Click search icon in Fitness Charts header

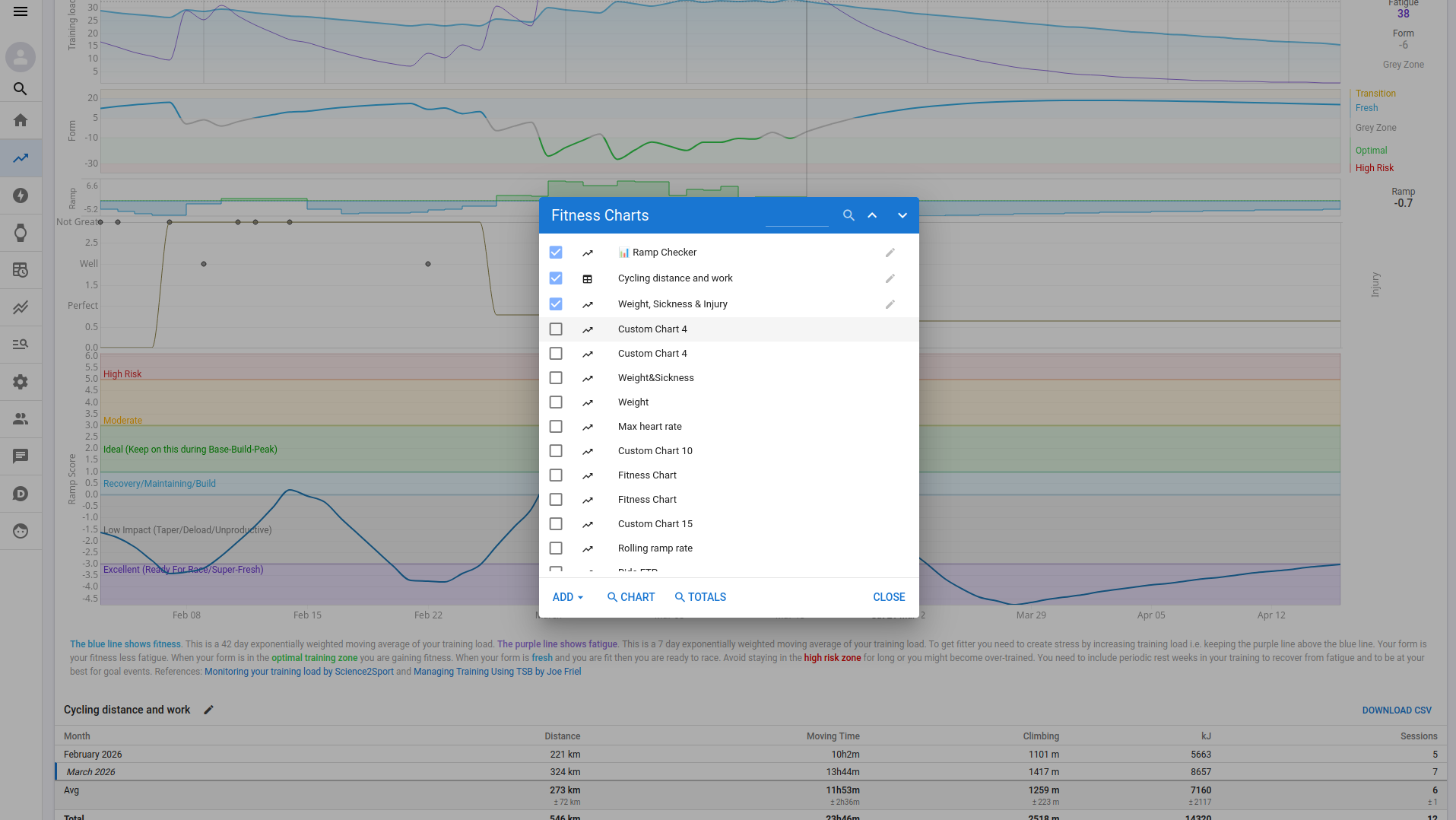pyautogui.click(x=849, y=215)
